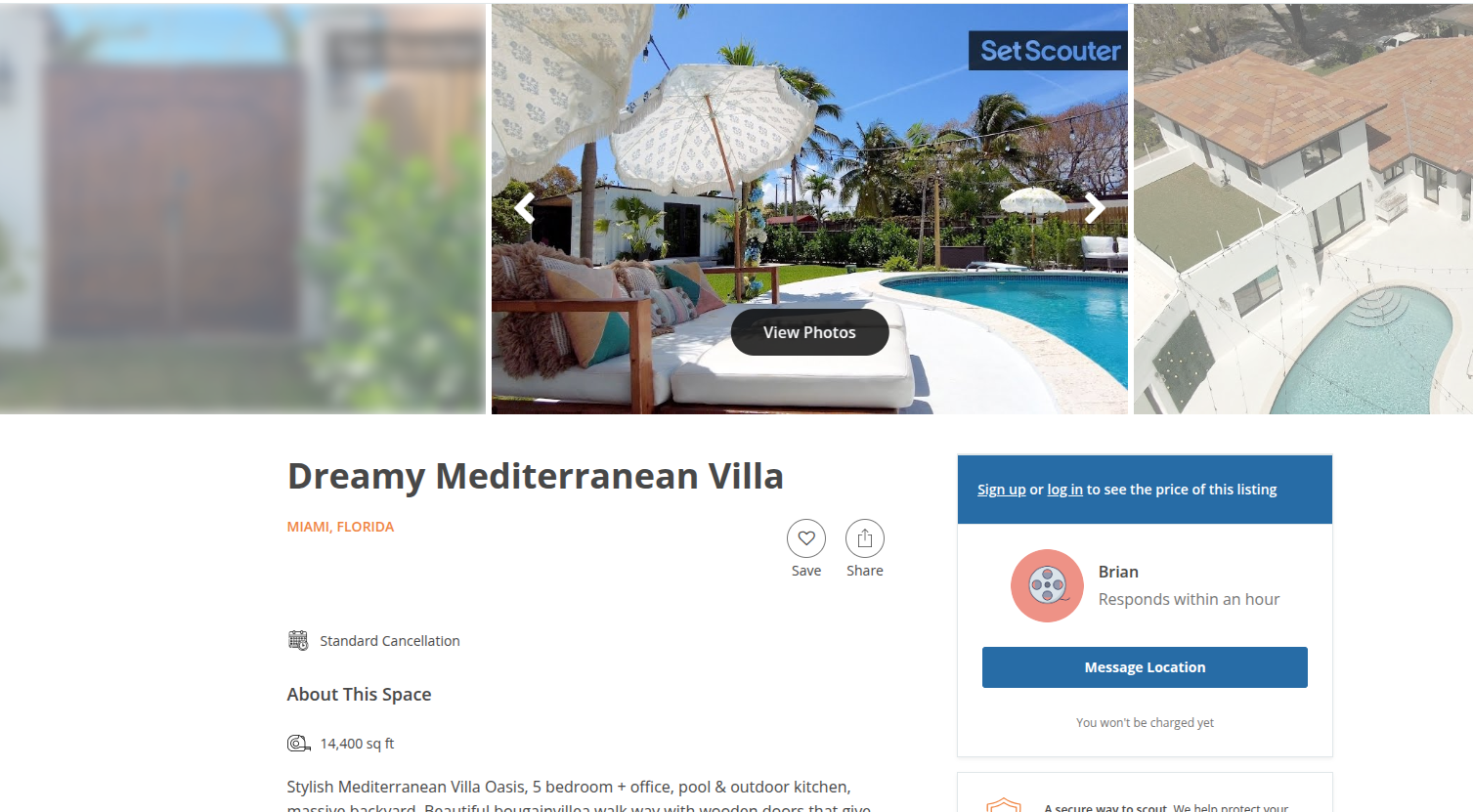The image size is (1473, 812).
Task: Click the Standard Cancellation calendar icon
Action: coord(298,640)
